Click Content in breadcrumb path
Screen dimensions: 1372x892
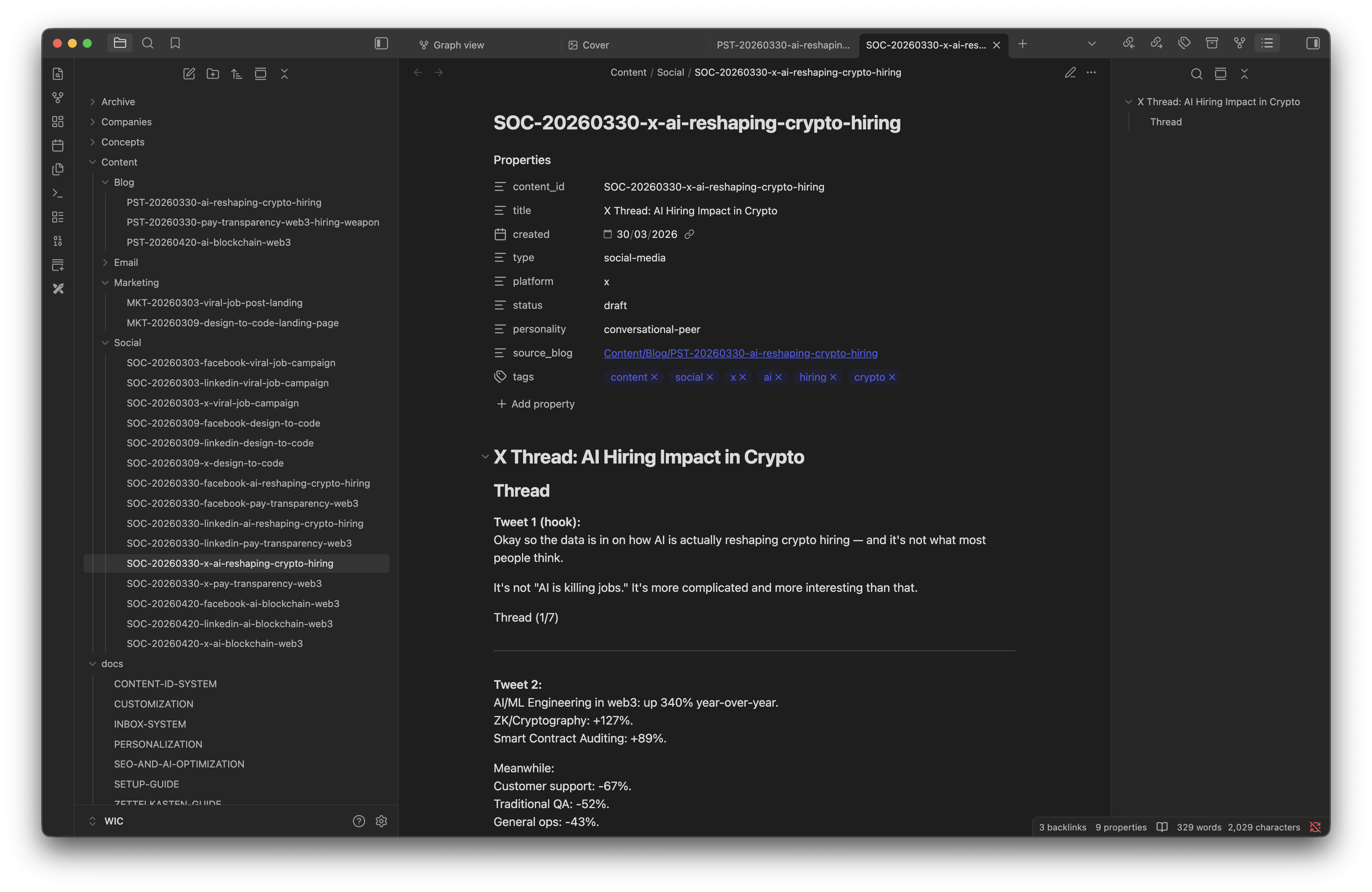628,73
